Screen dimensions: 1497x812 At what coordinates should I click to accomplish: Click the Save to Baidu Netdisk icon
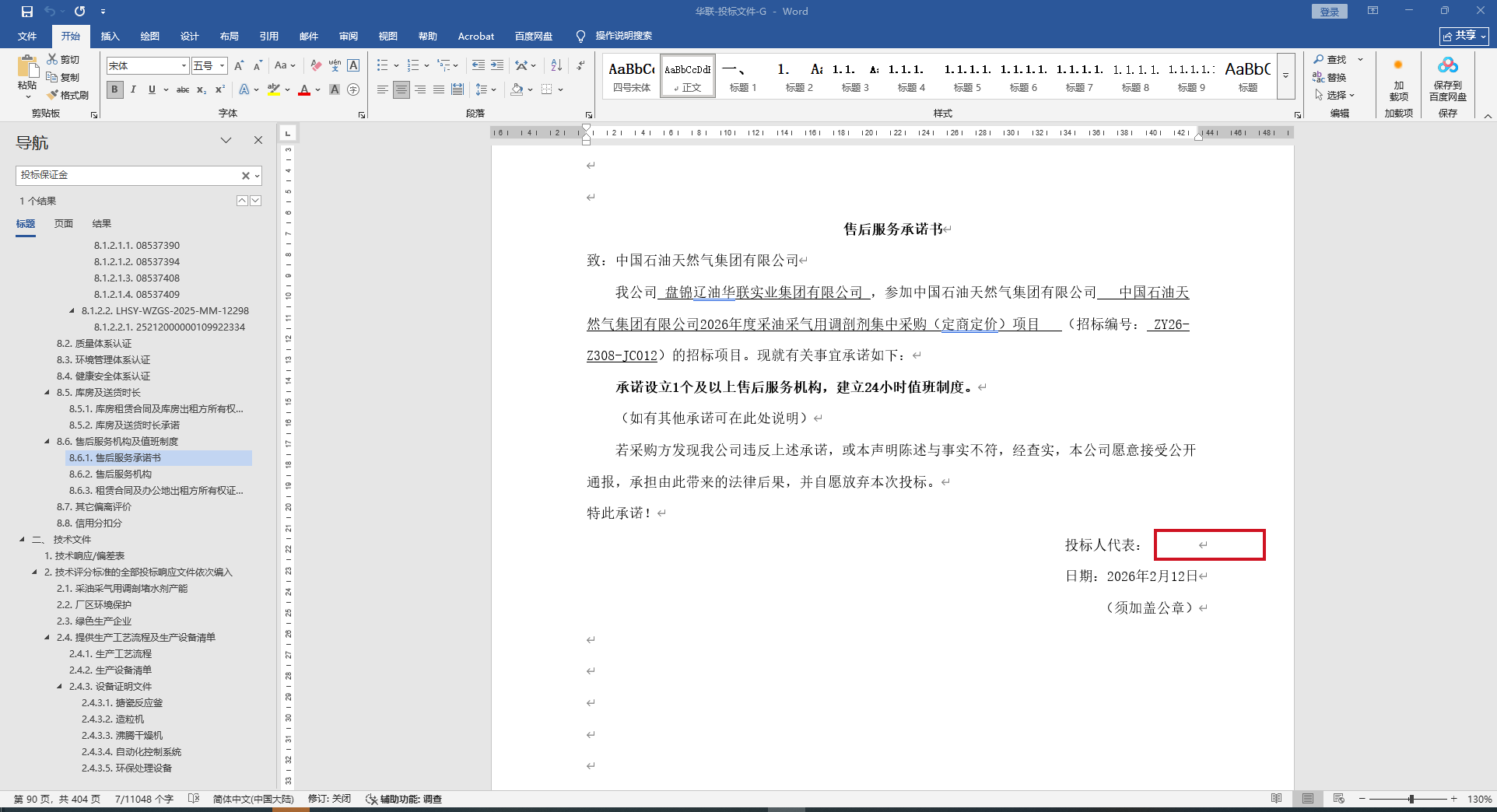(1447, 78)
